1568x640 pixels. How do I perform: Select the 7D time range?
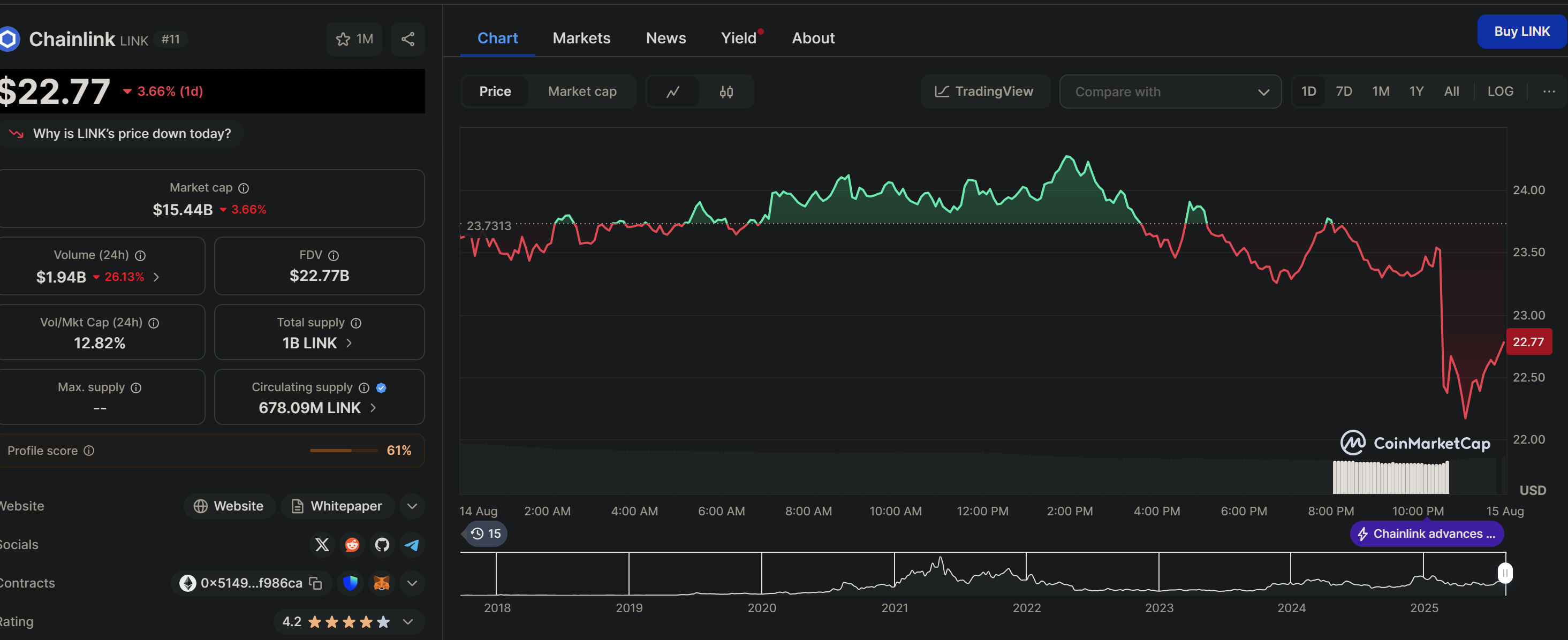pyautogui.click(x=1343, y=92)
